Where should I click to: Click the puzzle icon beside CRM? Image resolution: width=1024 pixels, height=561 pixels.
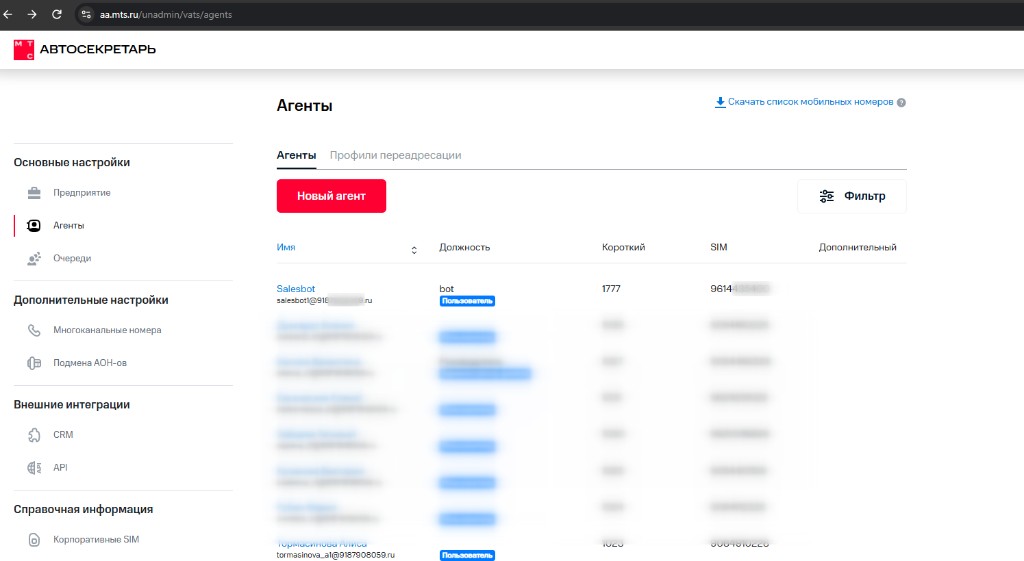(x=34, y=435)
